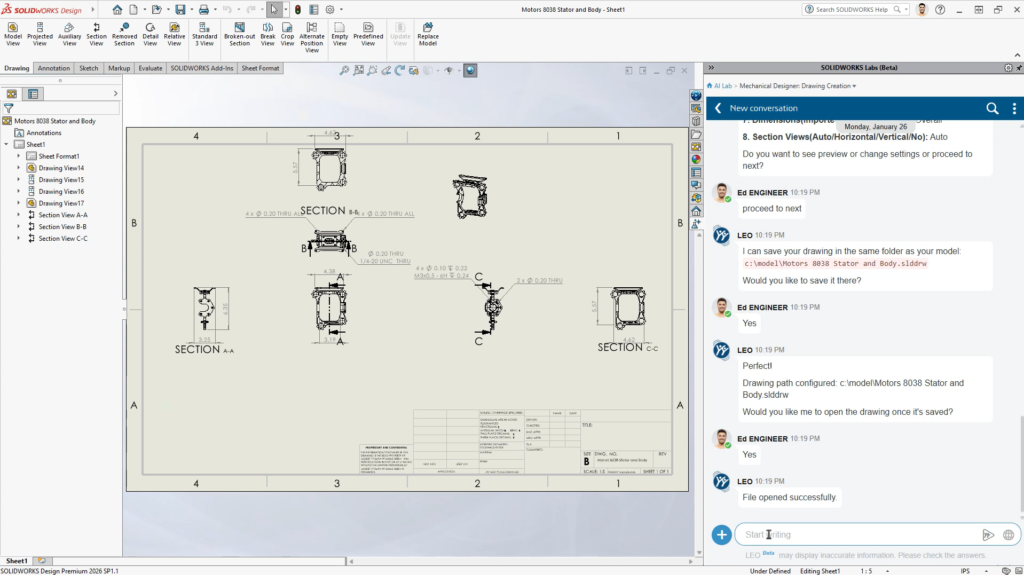Viewport: 1024px width, 575px height.
Task: Open the SOLIDWORKS Add-Ins tab
Action: [202, 68]
